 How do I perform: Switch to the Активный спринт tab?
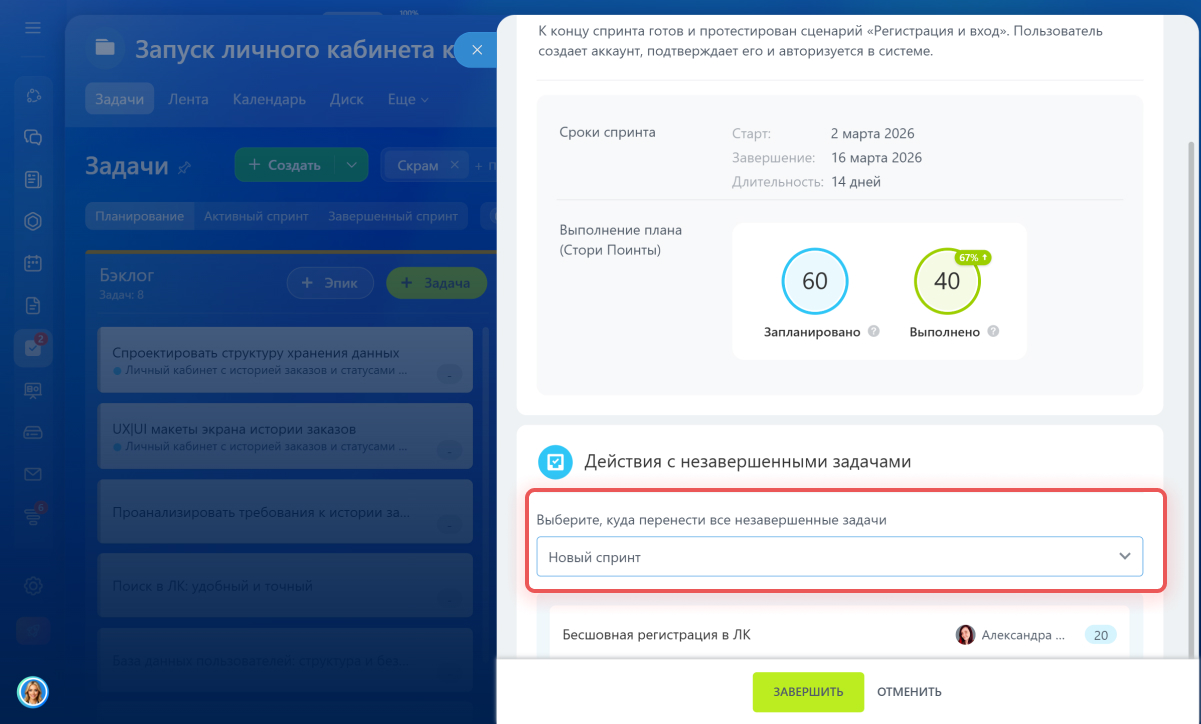coord(256,216)
